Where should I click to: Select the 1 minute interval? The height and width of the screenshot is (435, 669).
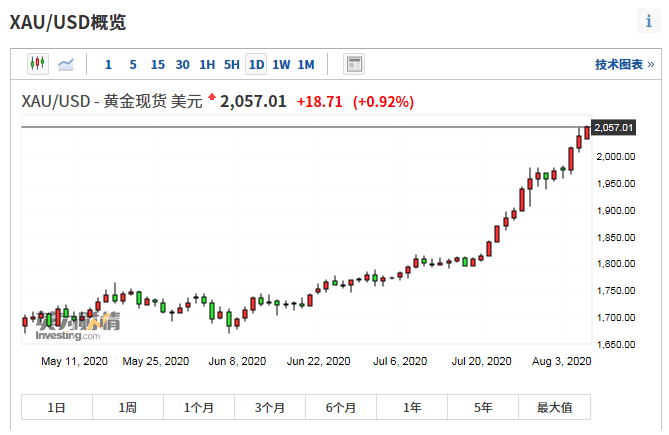tap(108, 65)
